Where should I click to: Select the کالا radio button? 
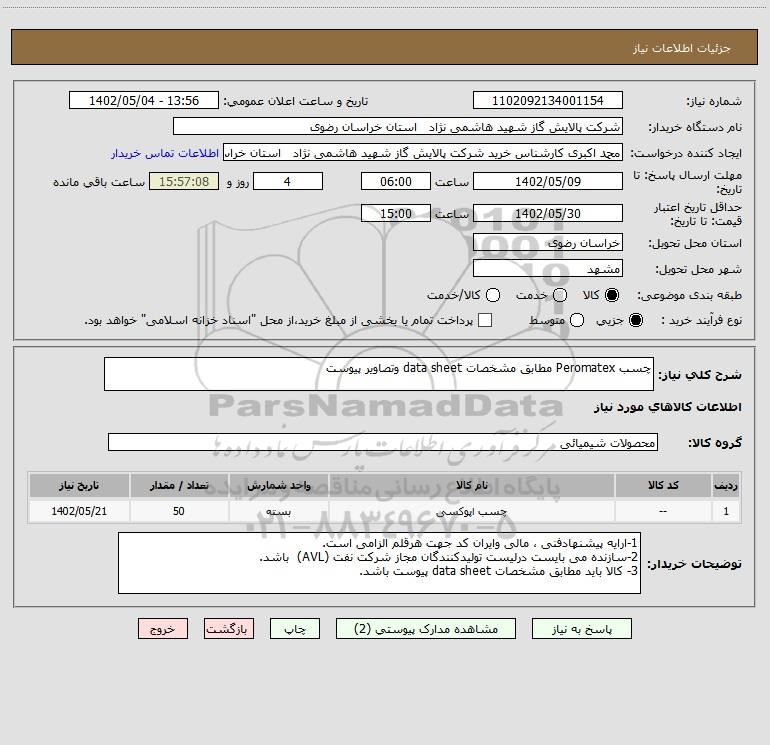(612, 295)
